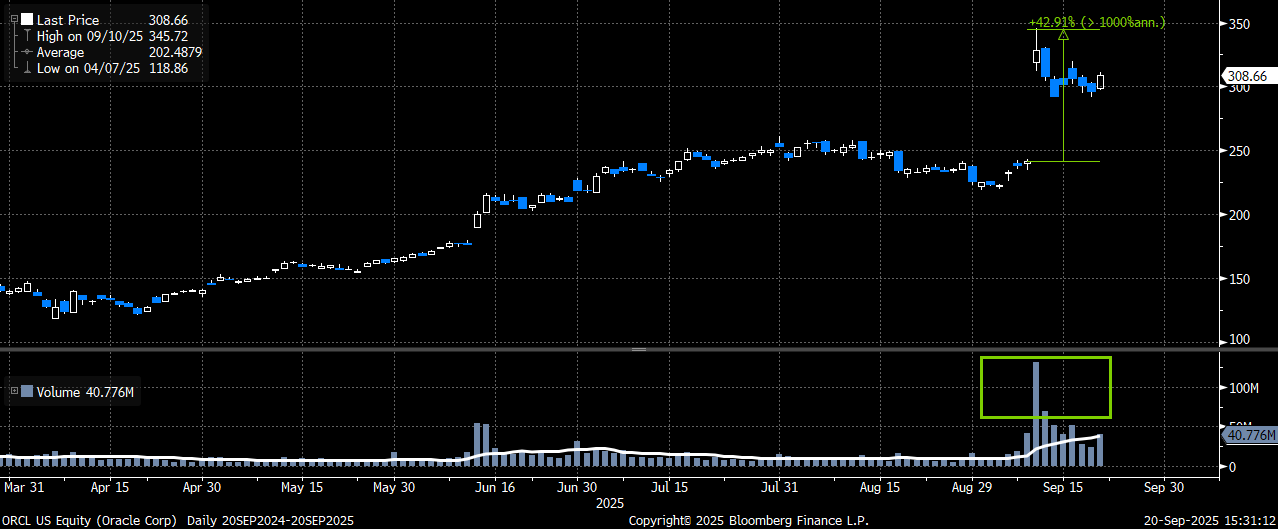Click the 308.66 last price axis tag

(1247, 76)
